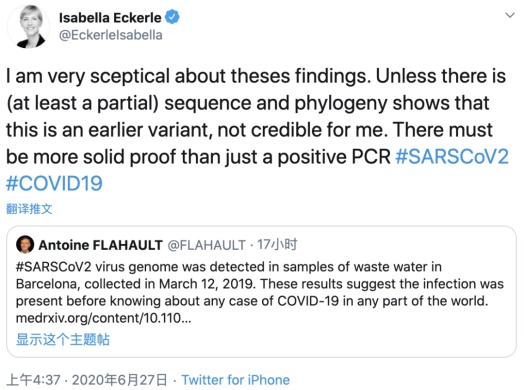Viewport: 524px width, 390px height.
Task: Open the @EckerleIsabella handle
Action: (111, 35)
